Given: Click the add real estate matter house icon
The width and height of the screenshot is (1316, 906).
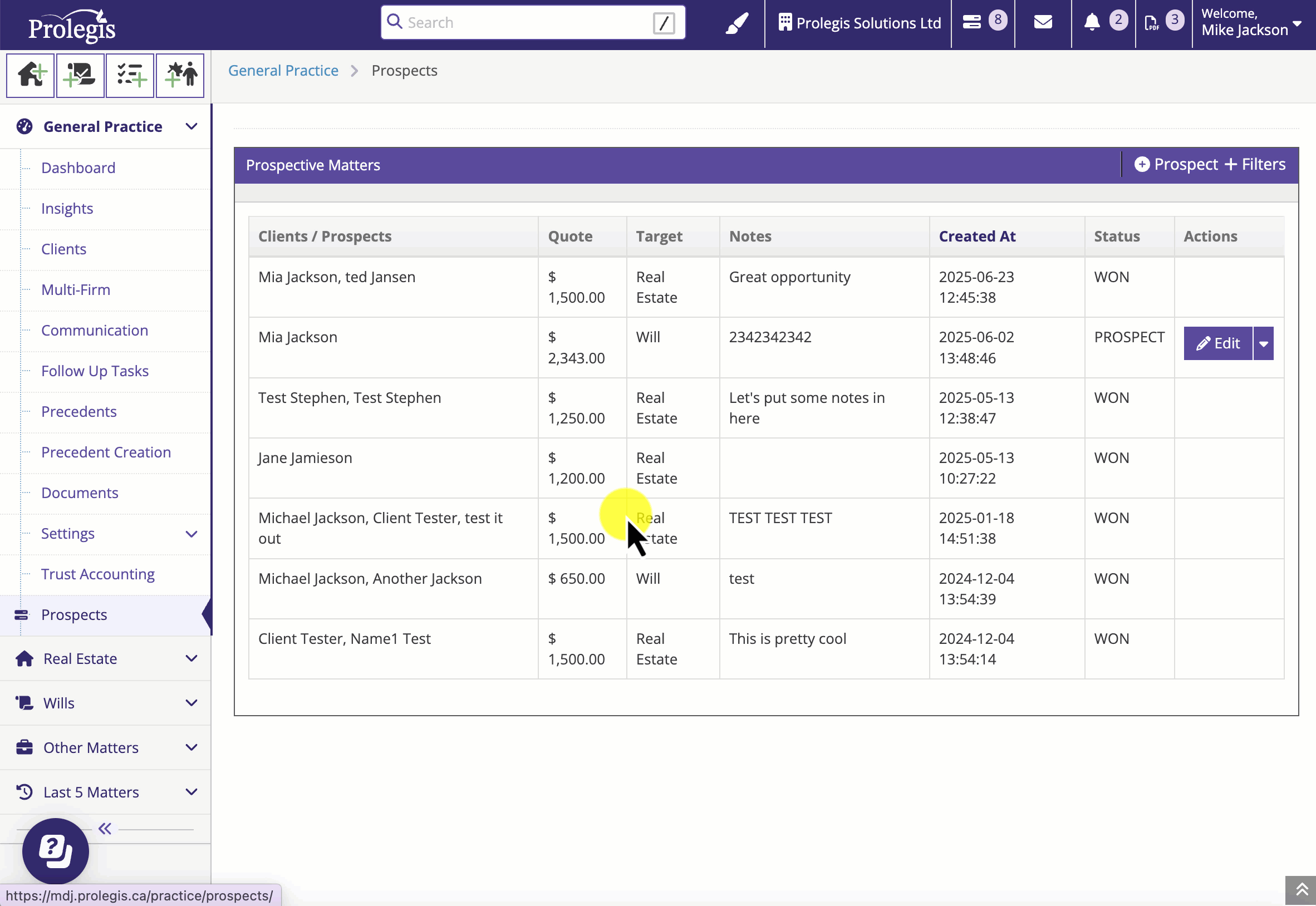Looking at the screenshot, I should (31, 75).
